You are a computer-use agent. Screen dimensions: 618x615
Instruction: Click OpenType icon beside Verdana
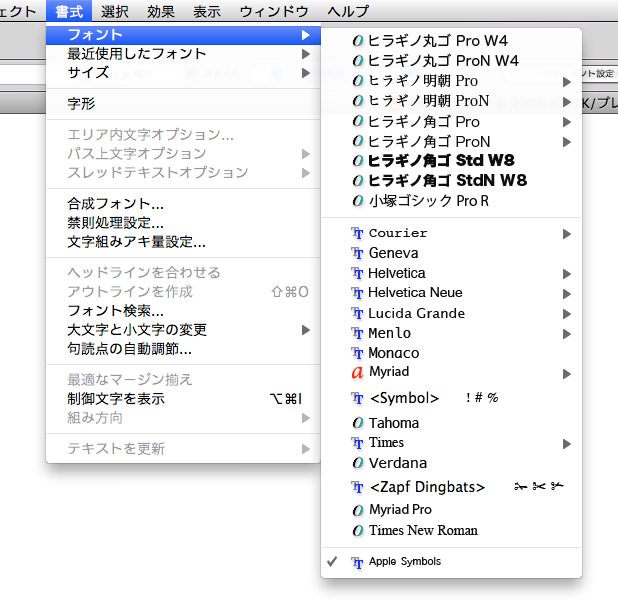(x=357, y=463)
